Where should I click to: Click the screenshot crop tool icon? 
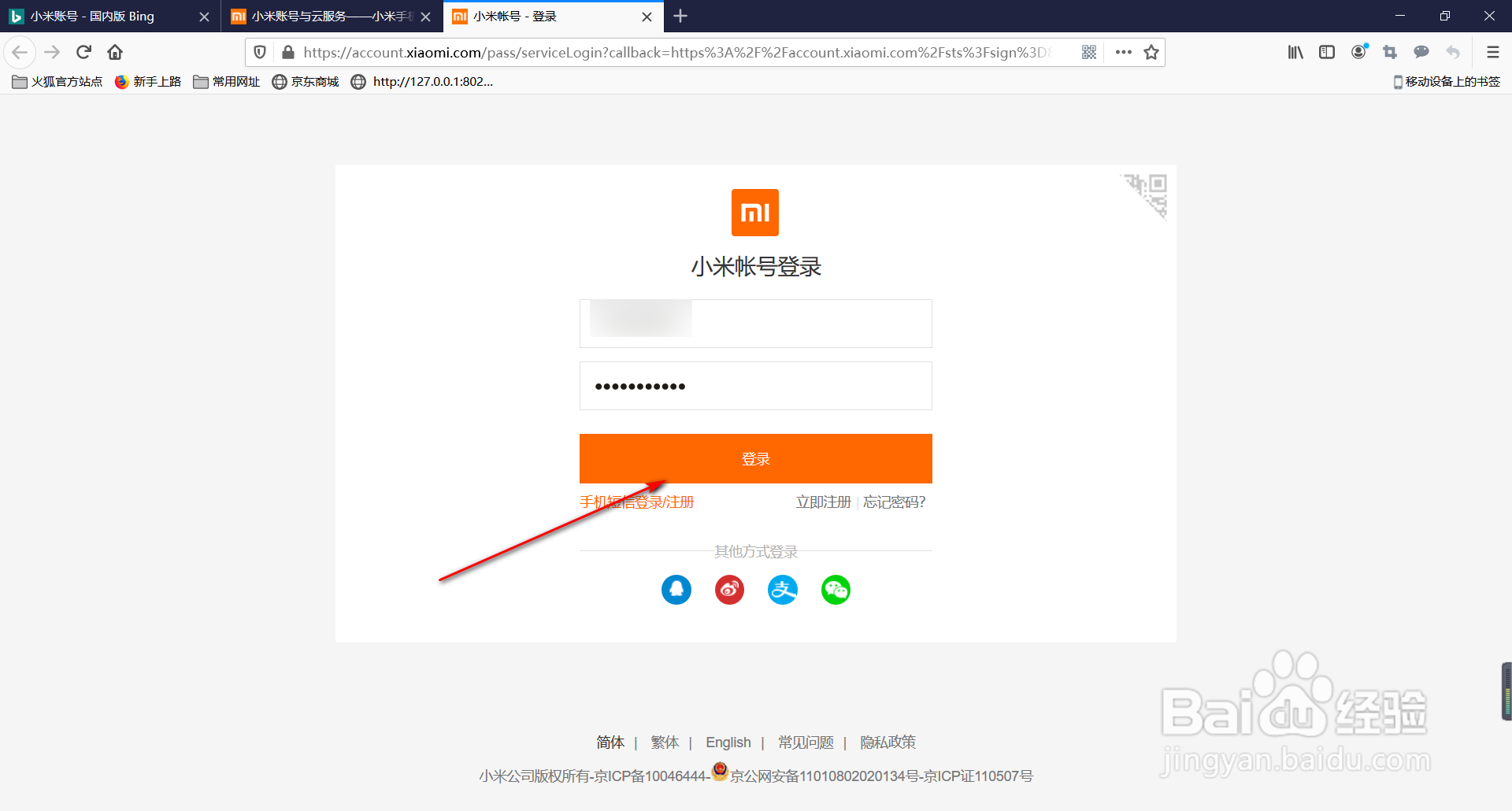1390,53
